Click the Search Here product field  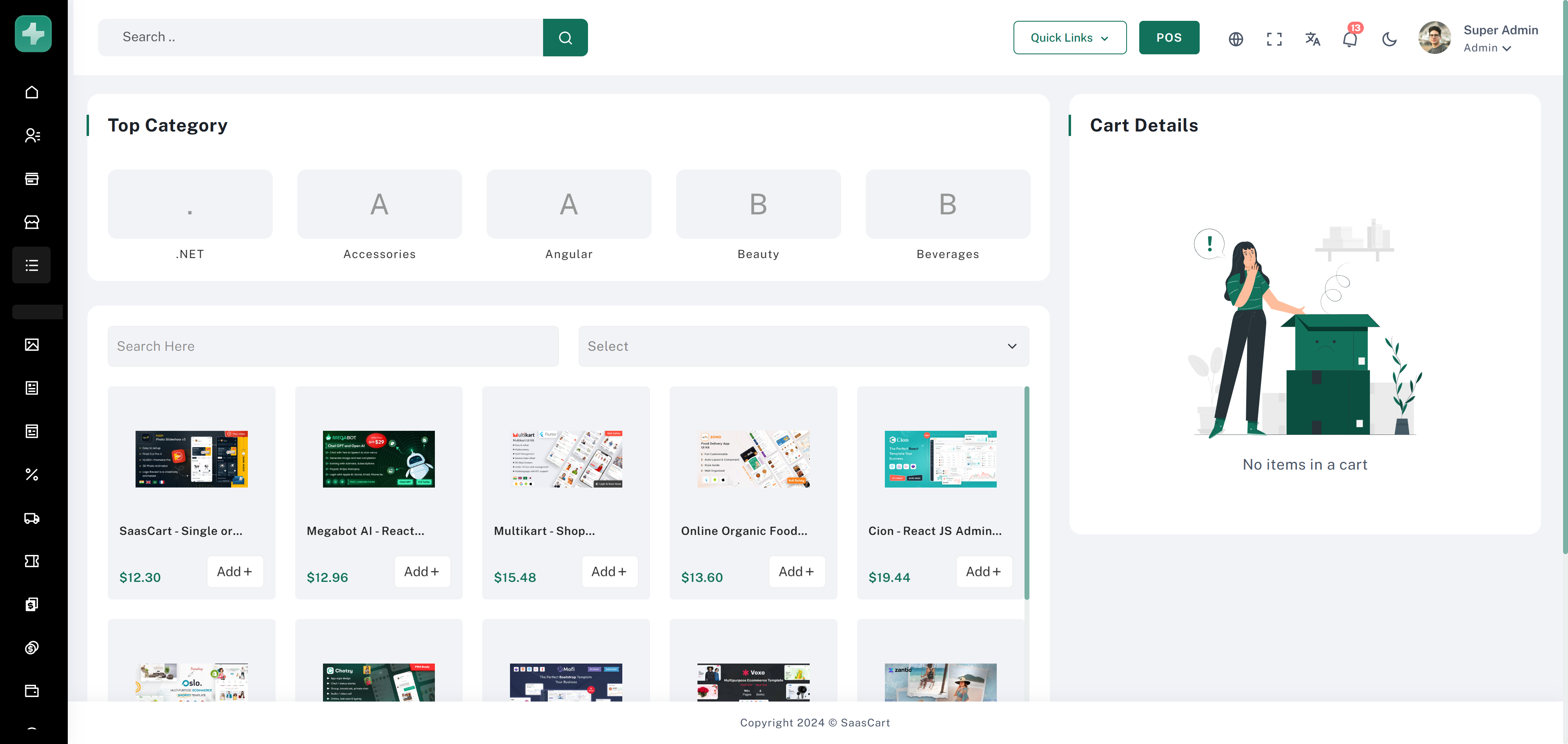point(333,346)
